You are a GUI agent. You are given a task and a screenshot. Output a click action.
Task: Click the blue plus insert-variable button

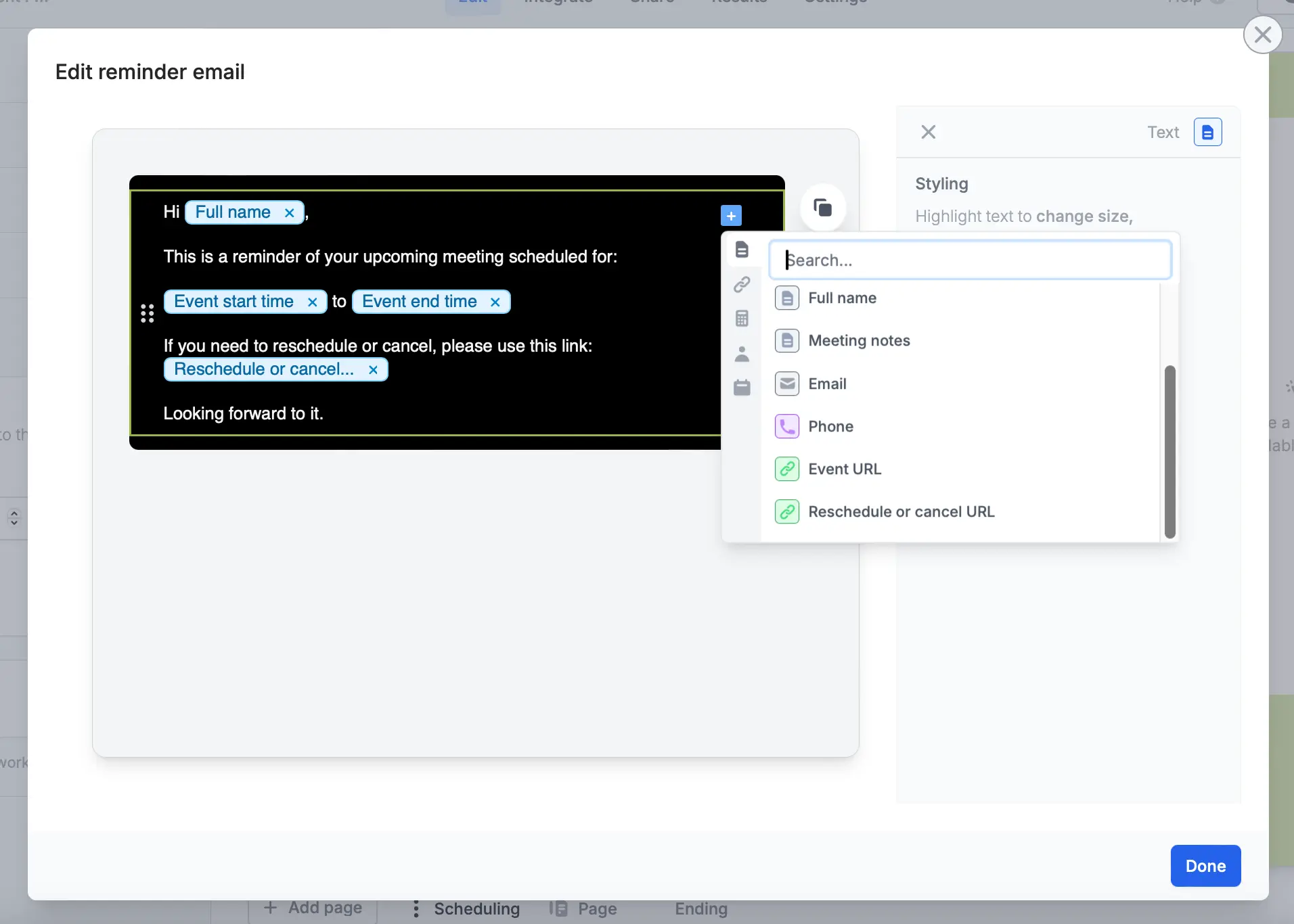pos(731,216)
